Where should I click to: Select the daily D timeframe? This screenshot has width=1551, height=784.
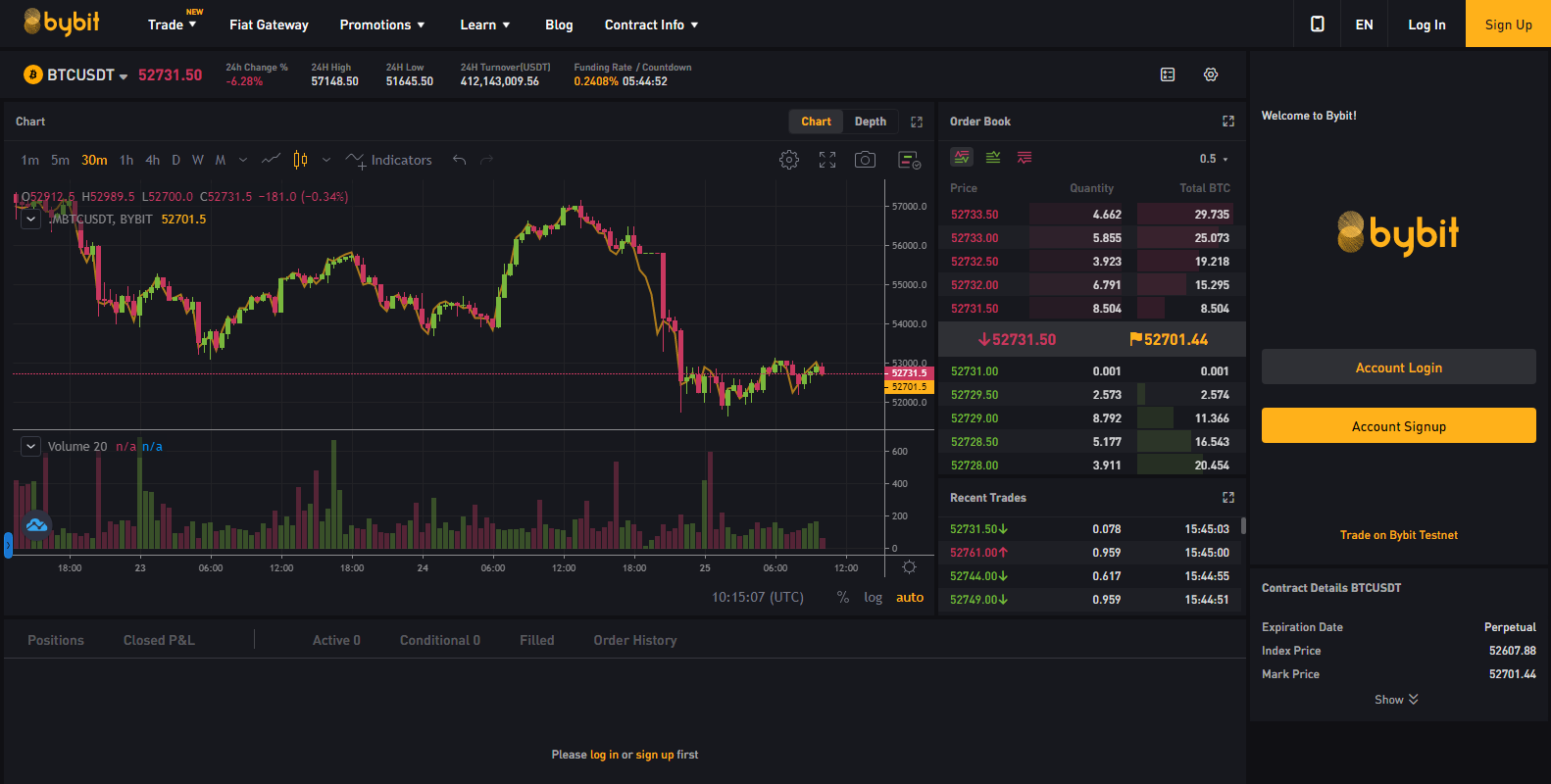(175, 160)
